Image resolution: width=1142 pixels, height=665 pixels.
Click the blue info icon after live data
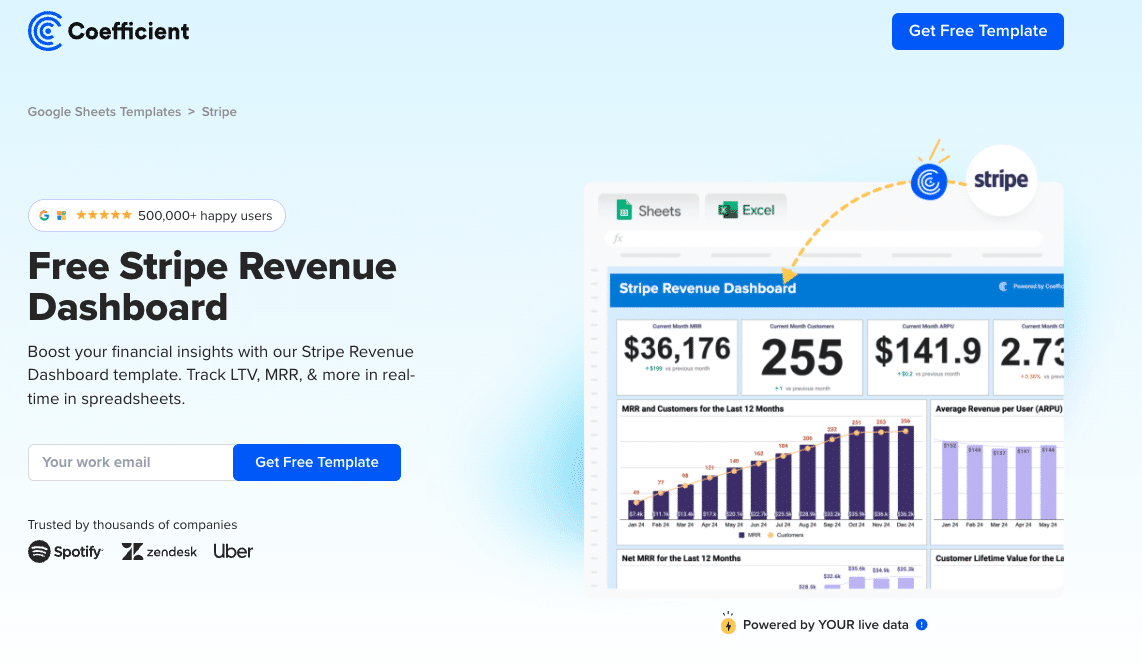point(921,624)
